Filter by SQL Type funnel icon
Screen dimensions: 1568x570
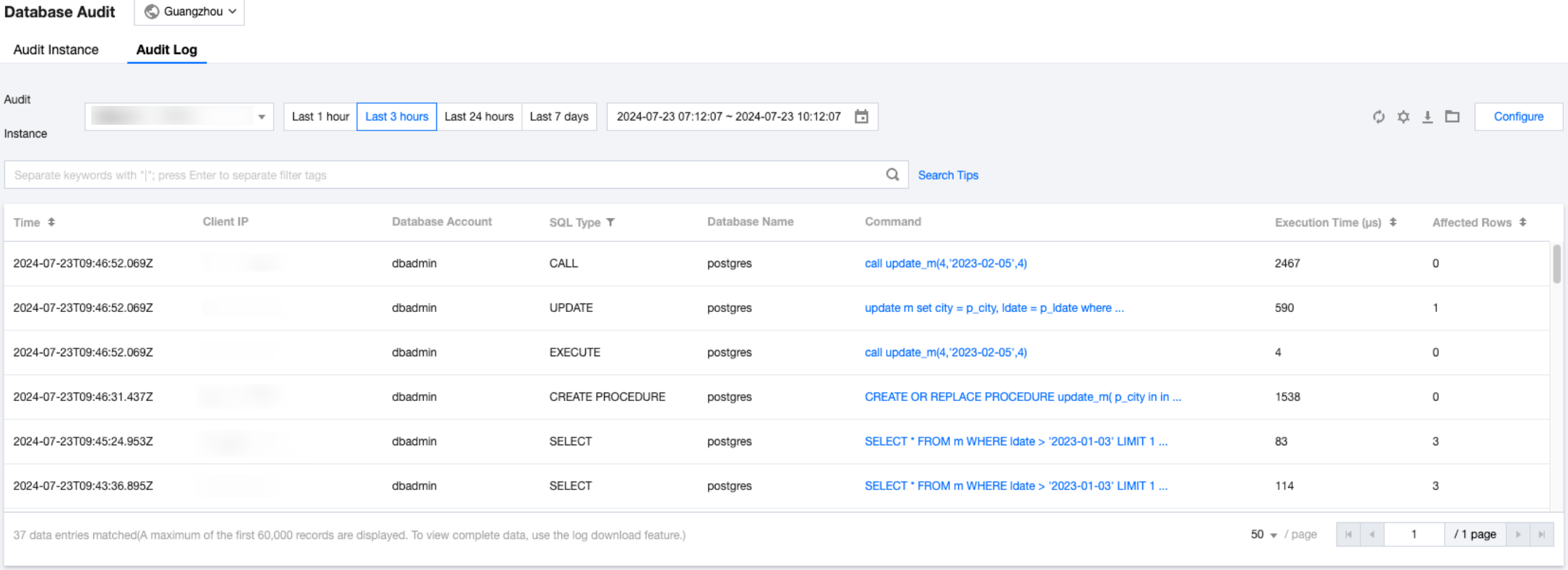click(x=610, y=222)
